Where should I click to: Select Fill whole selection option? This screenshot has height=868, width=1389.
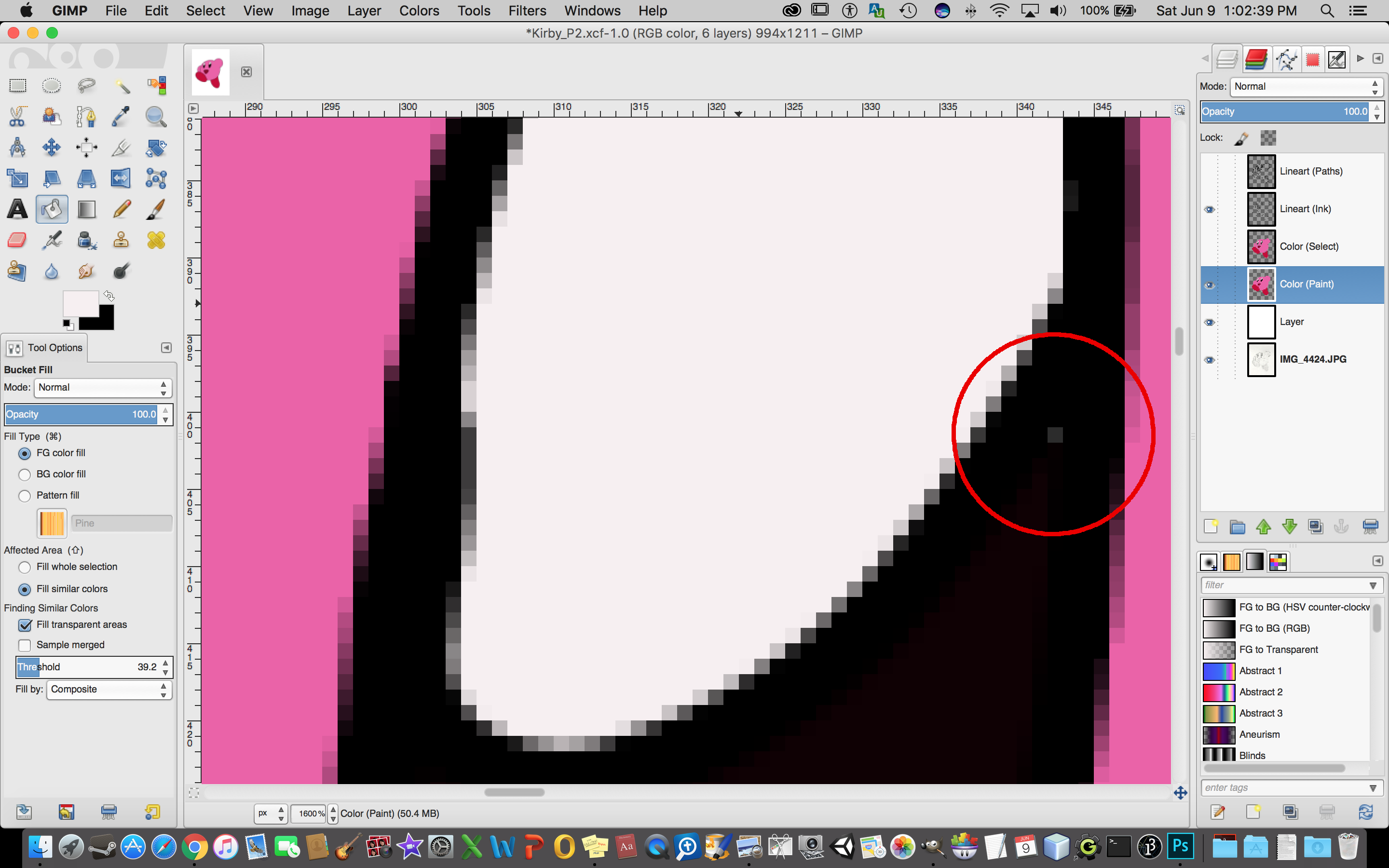[25, 568]
